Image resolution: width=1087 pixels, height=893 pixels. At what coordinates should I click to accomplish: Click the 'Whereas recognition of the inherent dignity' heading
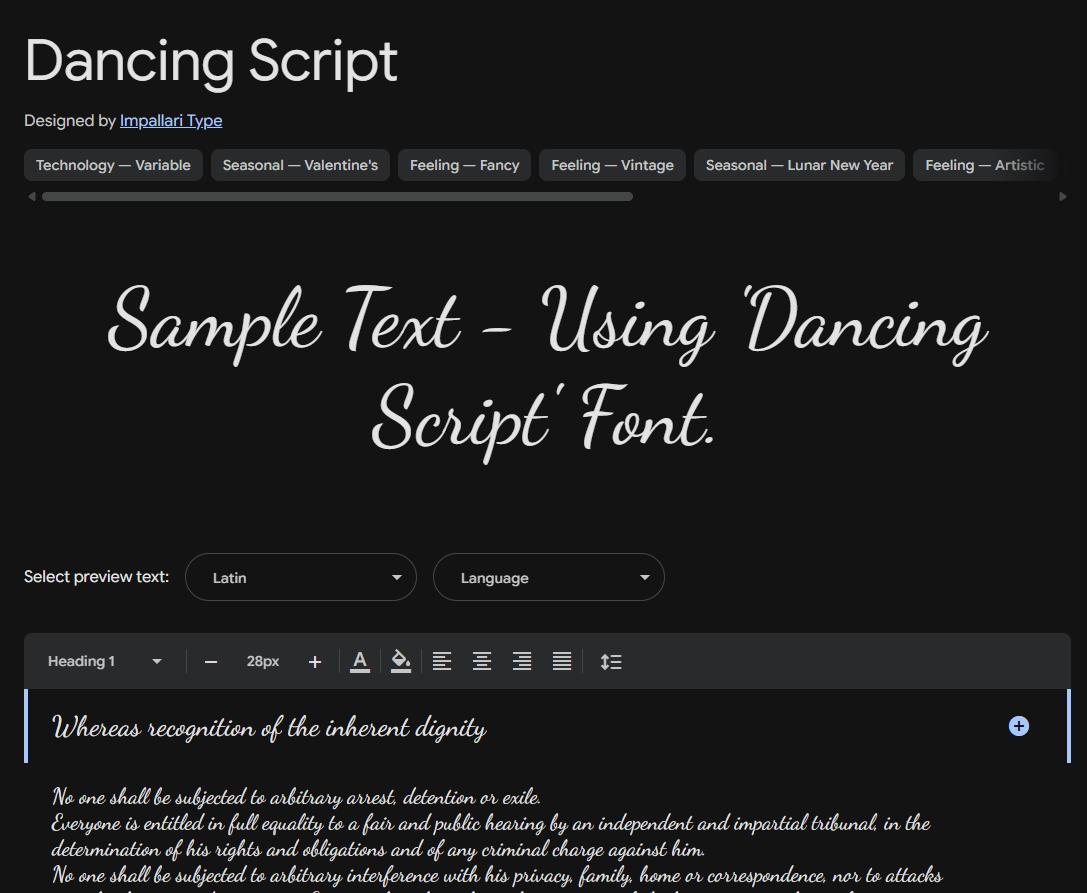point(269,727)
